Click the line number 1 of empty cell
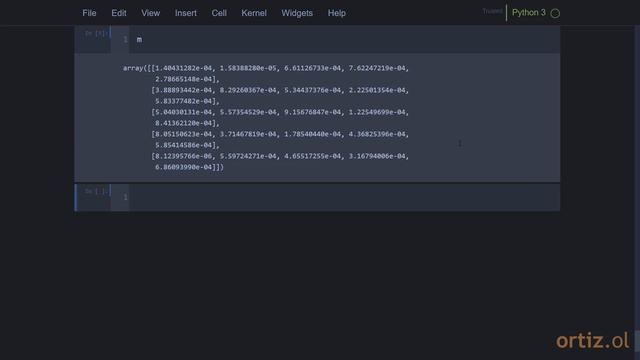The height and width of the screenshot is (360, 640). [125, 197]
